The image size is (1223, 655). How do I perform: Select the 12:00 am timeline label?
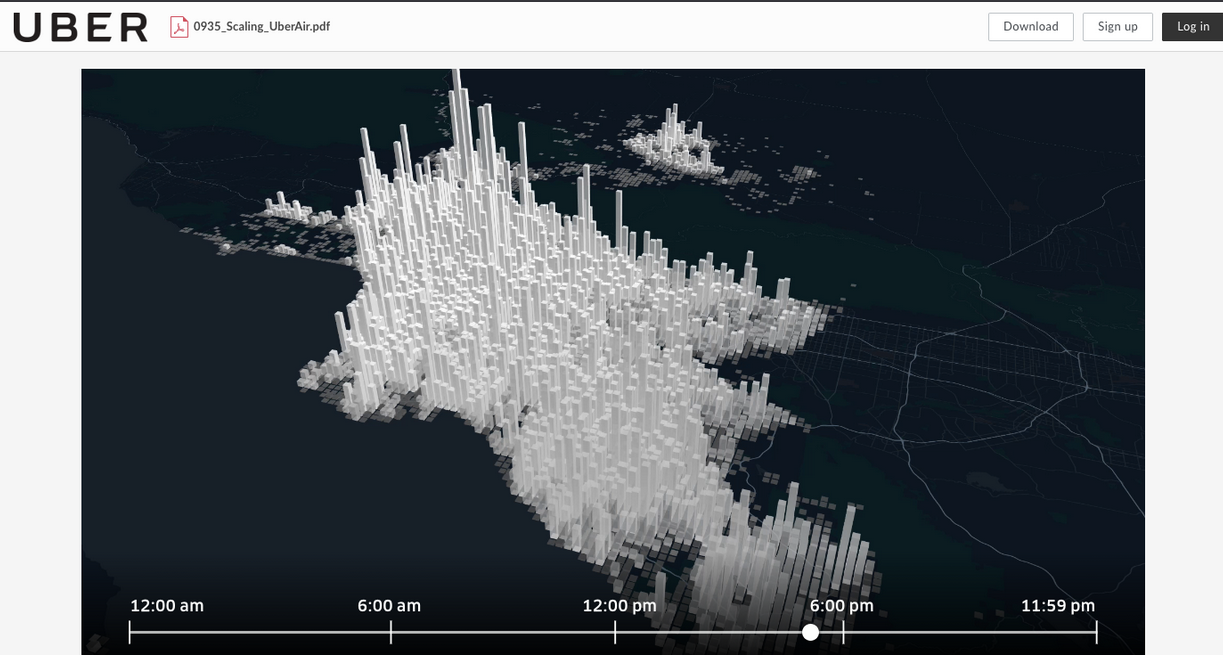tap(167, 606)
